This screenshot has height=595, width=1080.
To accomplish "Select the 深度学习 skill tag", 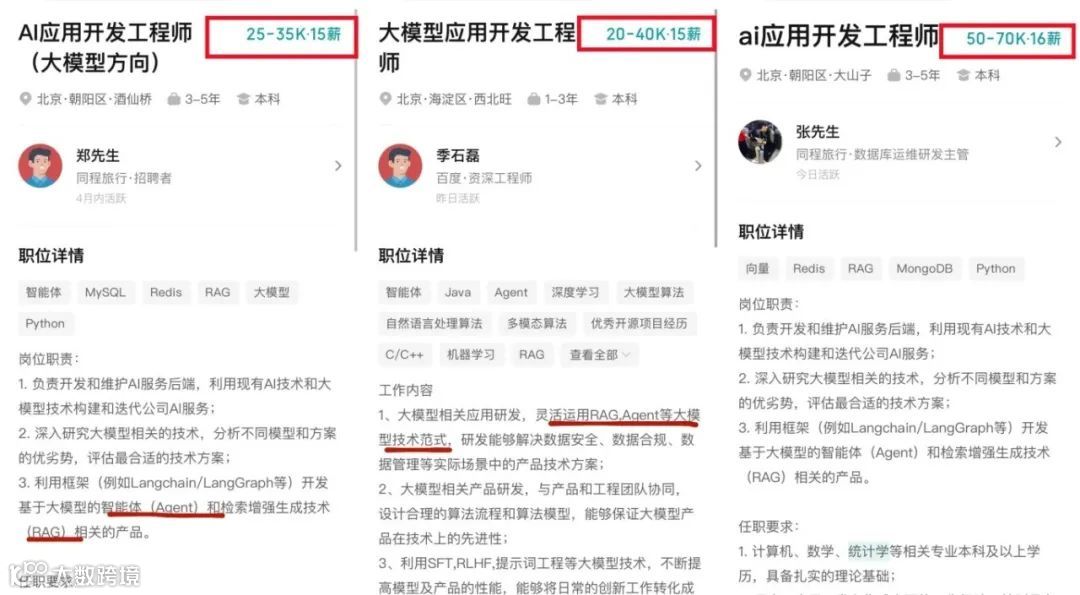I will [x=575, y=293].
